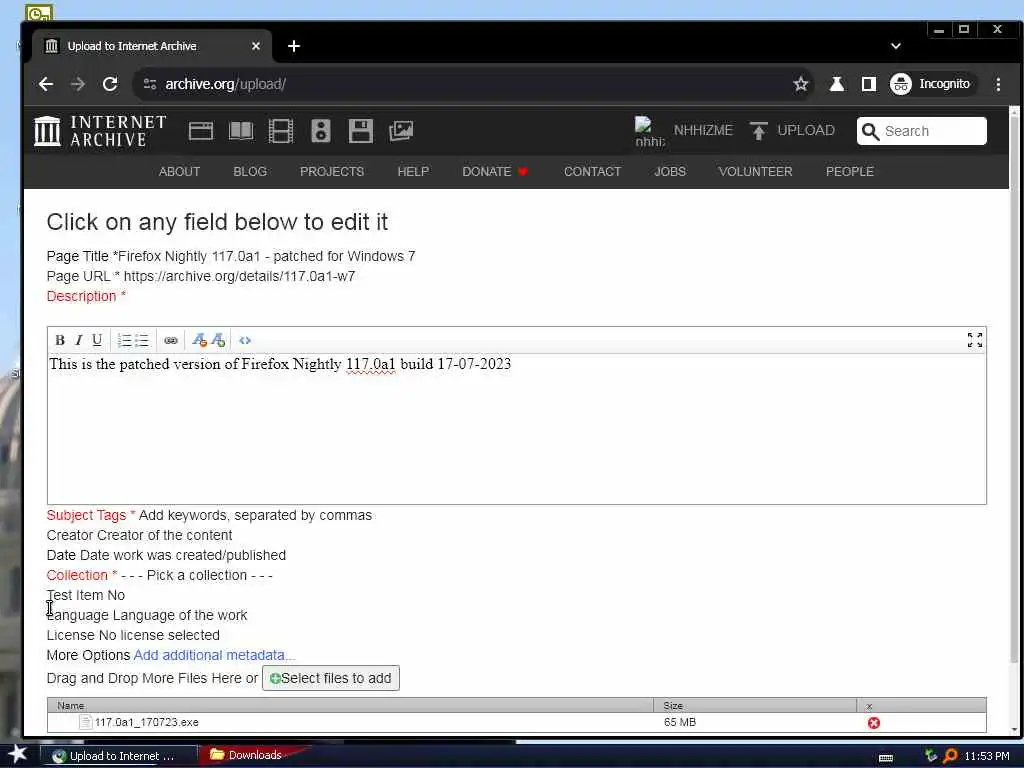Open the CONTACT menu item

coord(592,172)
